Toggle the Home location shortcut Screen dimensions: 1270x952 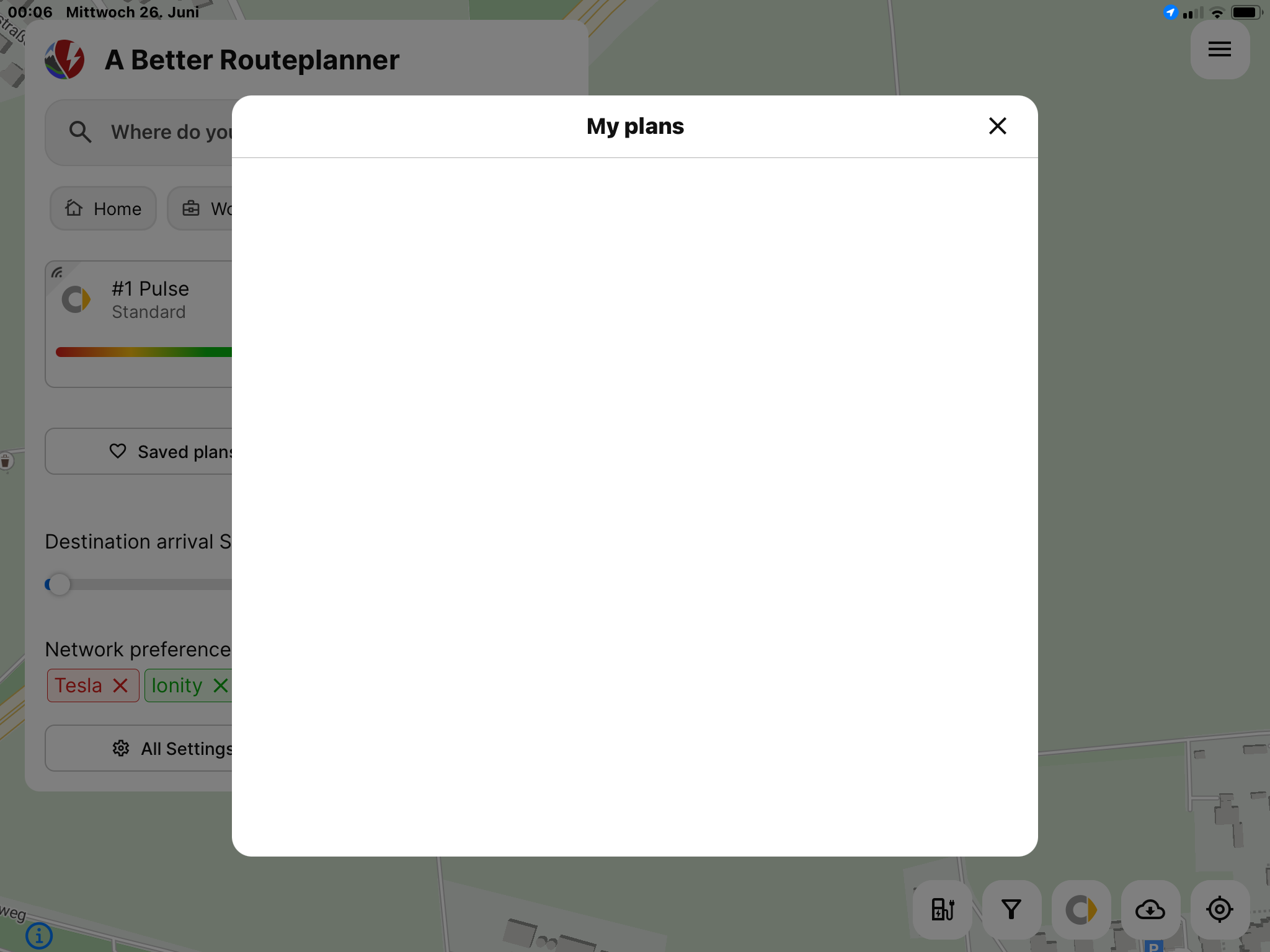tap(103, 208)
